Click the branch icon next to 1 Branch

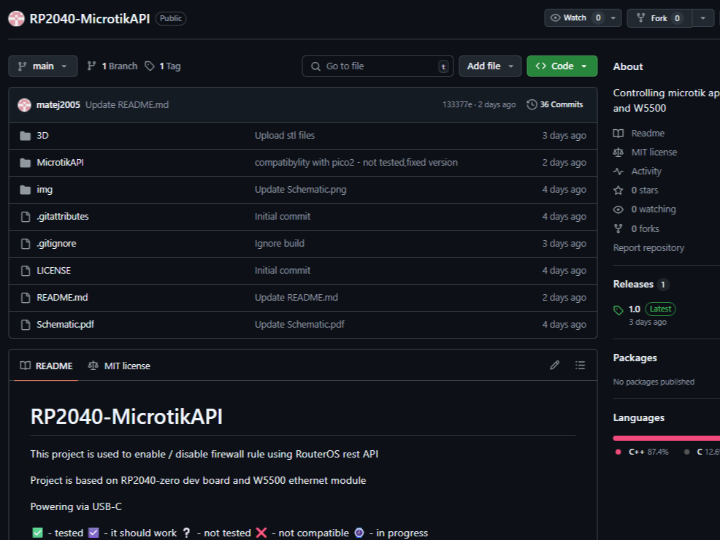point(91,66)
